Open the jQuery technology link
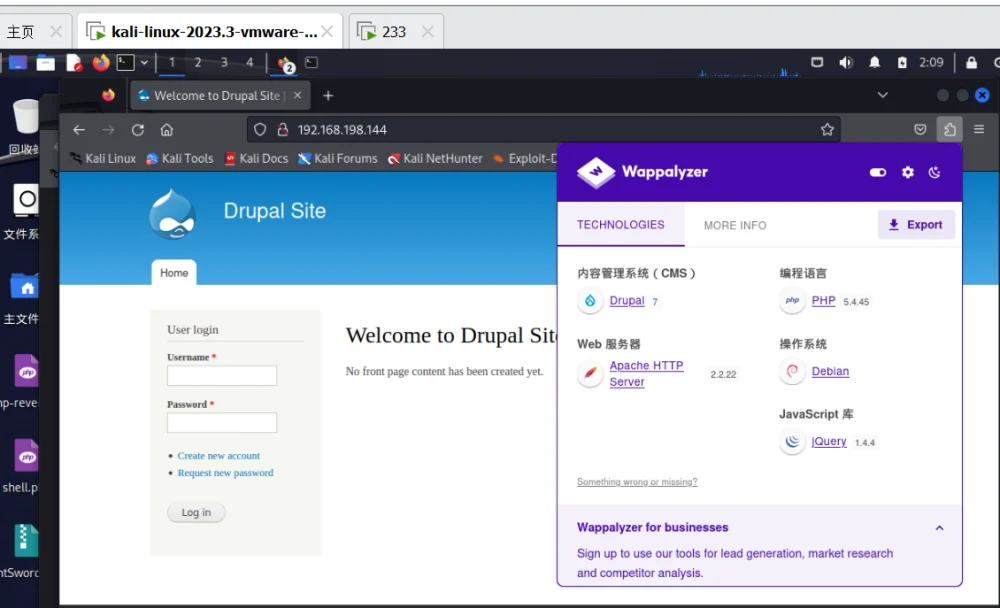Viewport: 1000px width, 608px height. pyautogui.click(x=828, y=441)
